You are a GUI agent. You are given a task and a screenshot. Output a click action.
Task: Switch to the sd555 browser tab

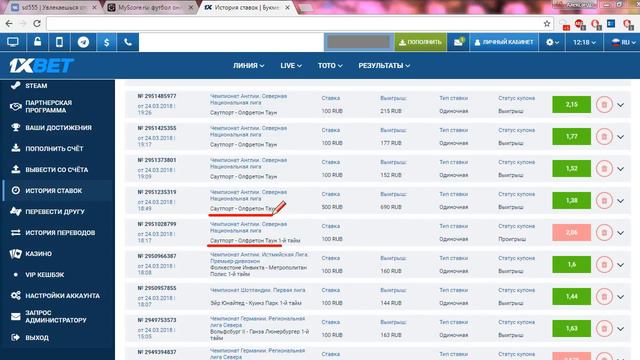click(53, 7)
